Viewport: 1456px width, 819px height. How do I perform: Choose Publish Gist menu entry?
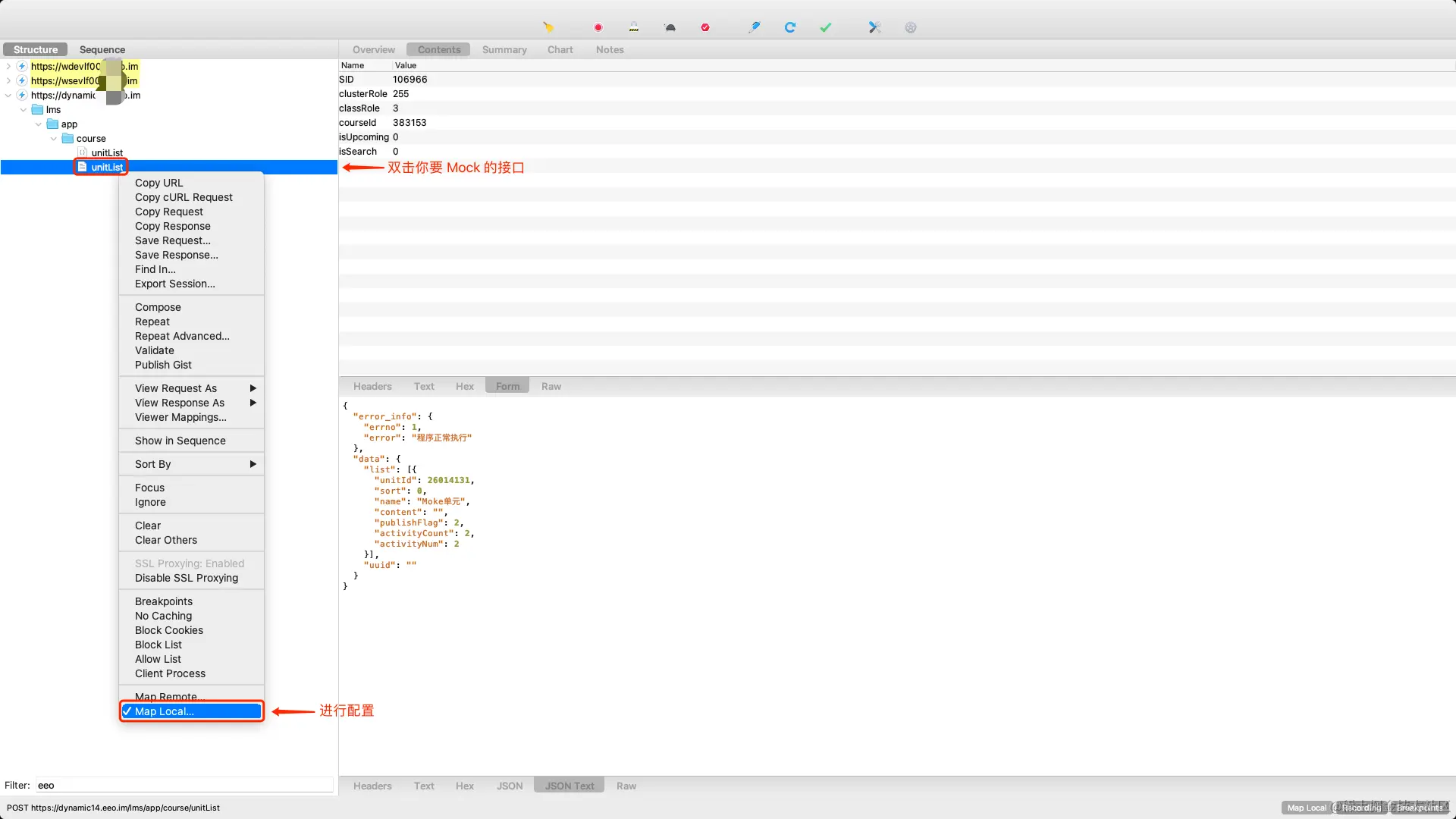click(191, 365)
